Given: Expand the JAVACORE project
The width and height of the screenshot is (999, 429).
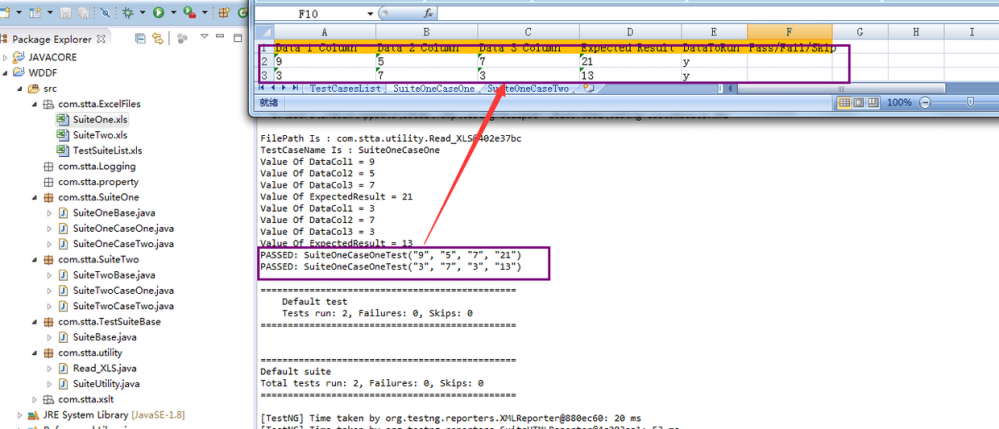Looking at the screenshot, I should click(x=6, y=57).
